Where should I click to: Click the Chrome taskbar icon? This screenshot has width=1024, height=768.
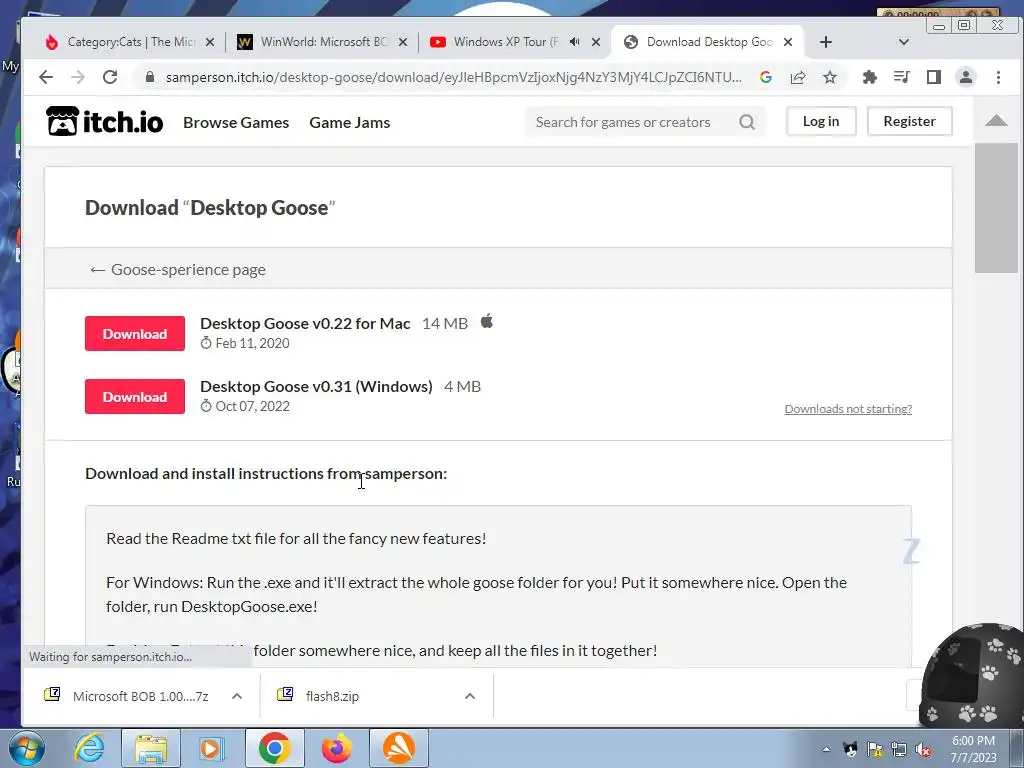click(274, 748)
